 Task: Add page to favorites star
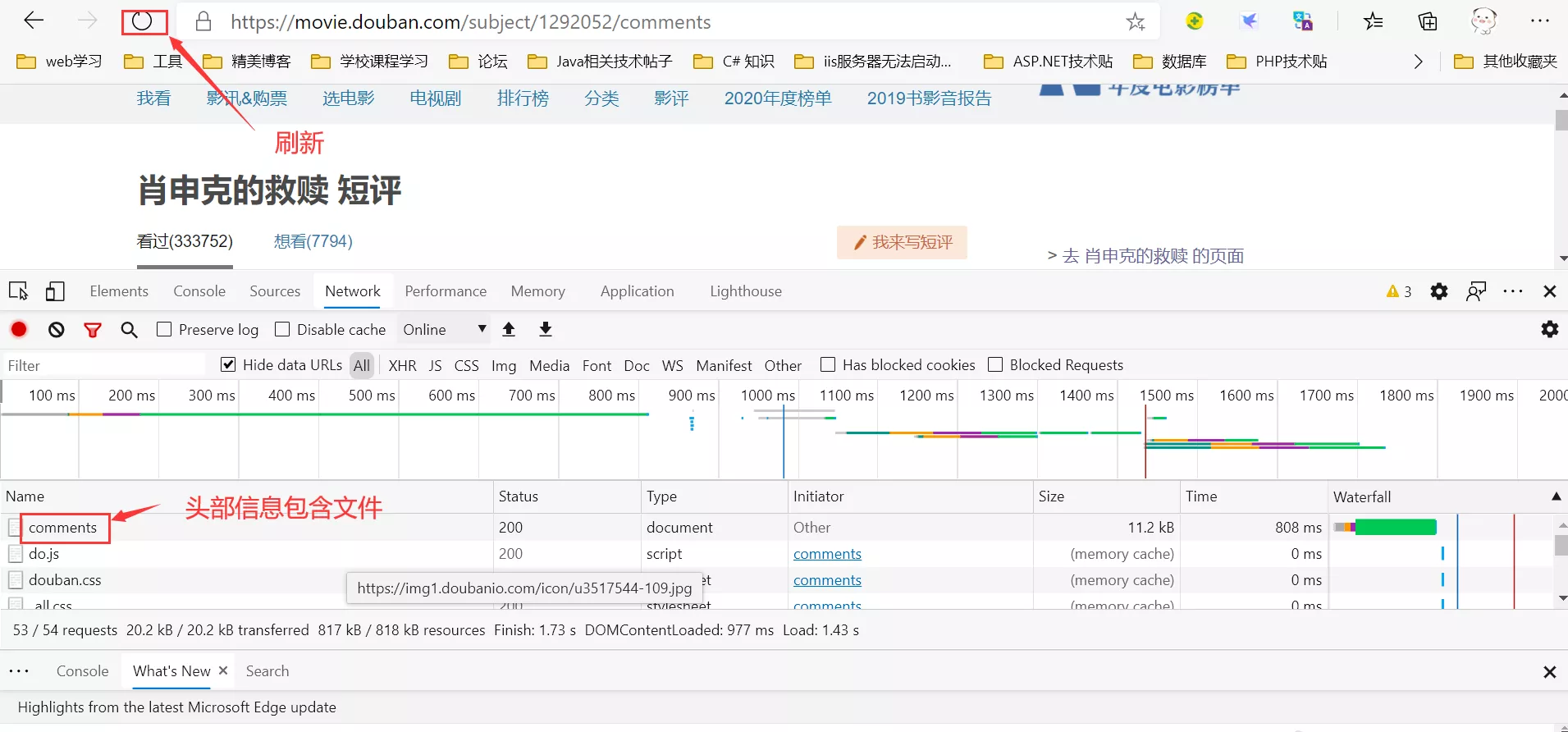click(x=1136, y=21)
